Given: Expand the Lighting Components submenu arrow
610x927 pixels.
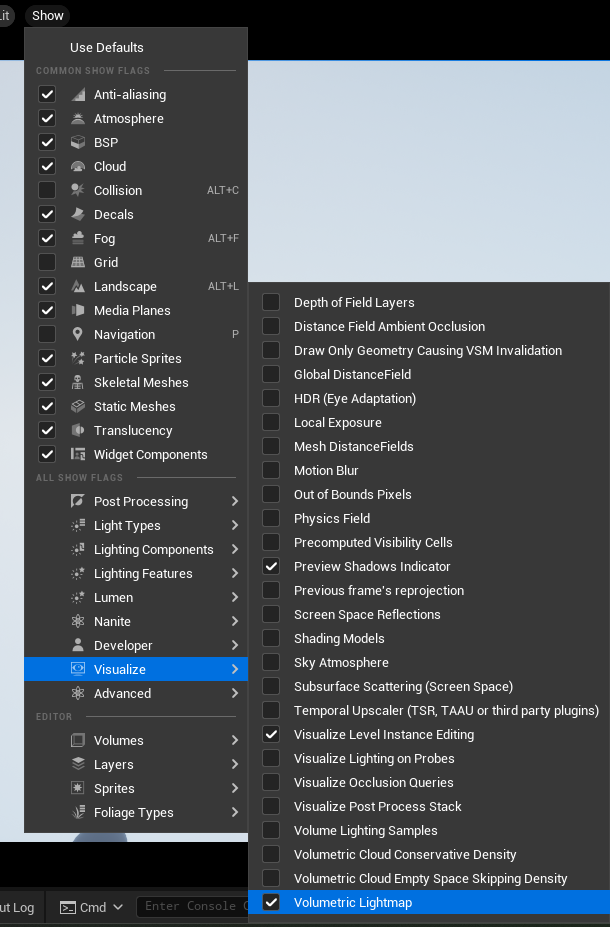Looking at the screenshot, I should point(235,550).
